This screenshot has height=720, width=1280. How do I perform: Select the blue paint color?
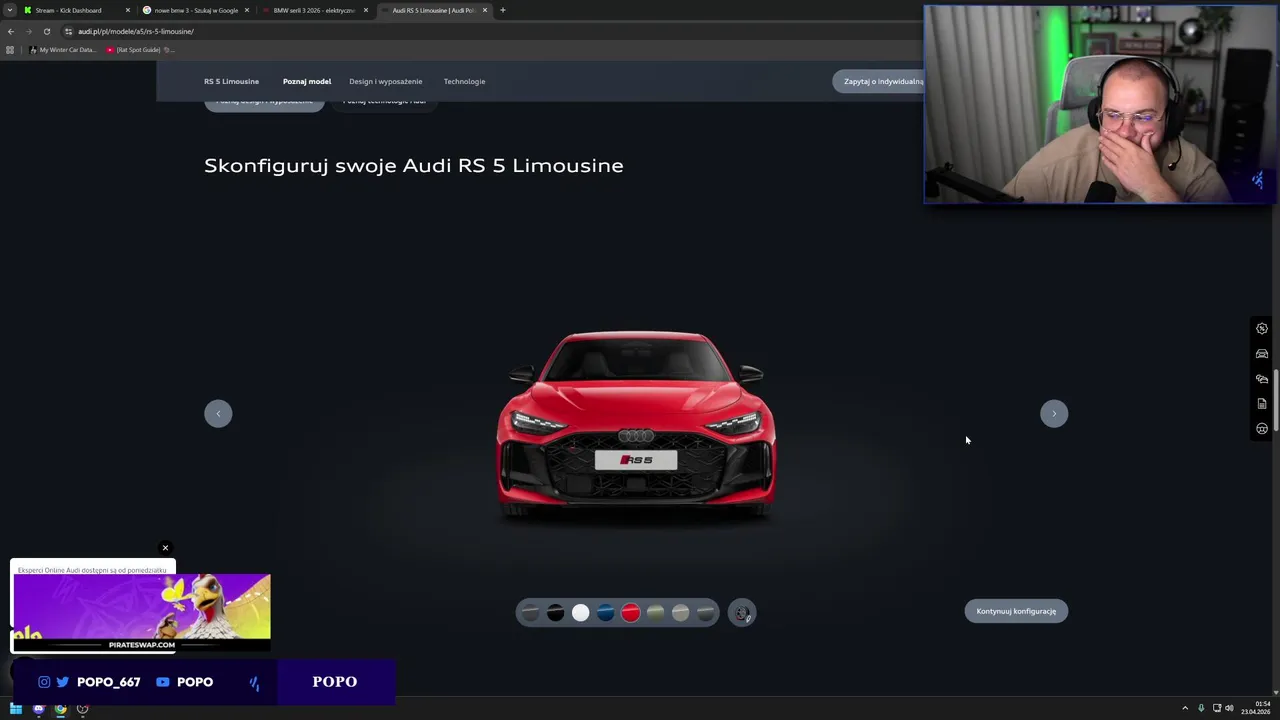click(x=605, y=613)
